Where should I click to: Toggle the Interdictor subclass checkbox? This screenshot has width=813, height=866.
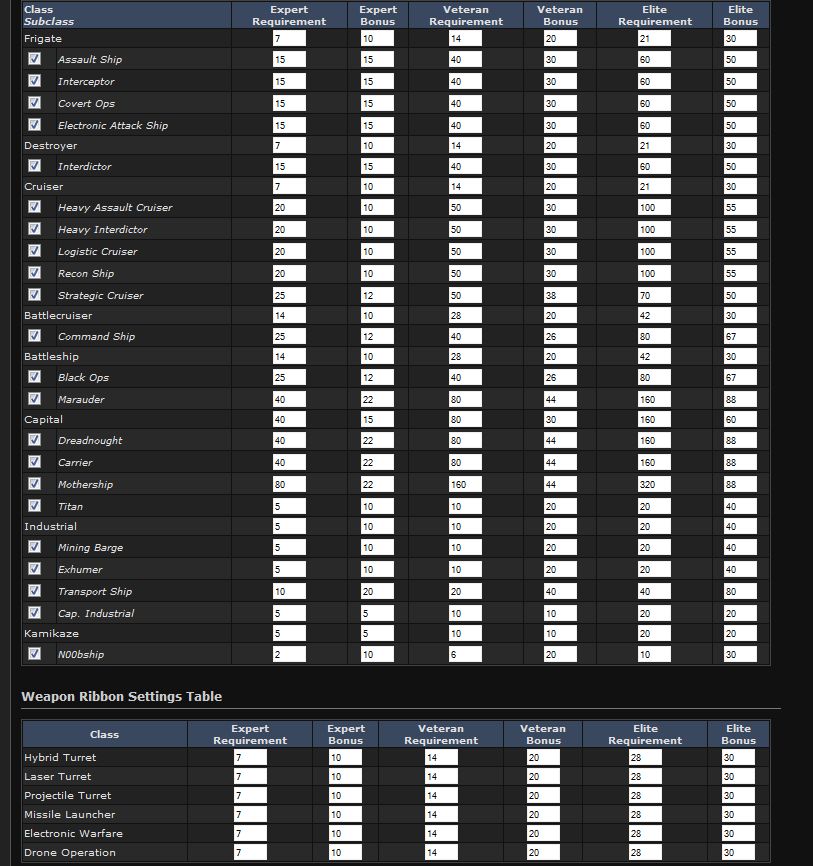tap(35, 166)
